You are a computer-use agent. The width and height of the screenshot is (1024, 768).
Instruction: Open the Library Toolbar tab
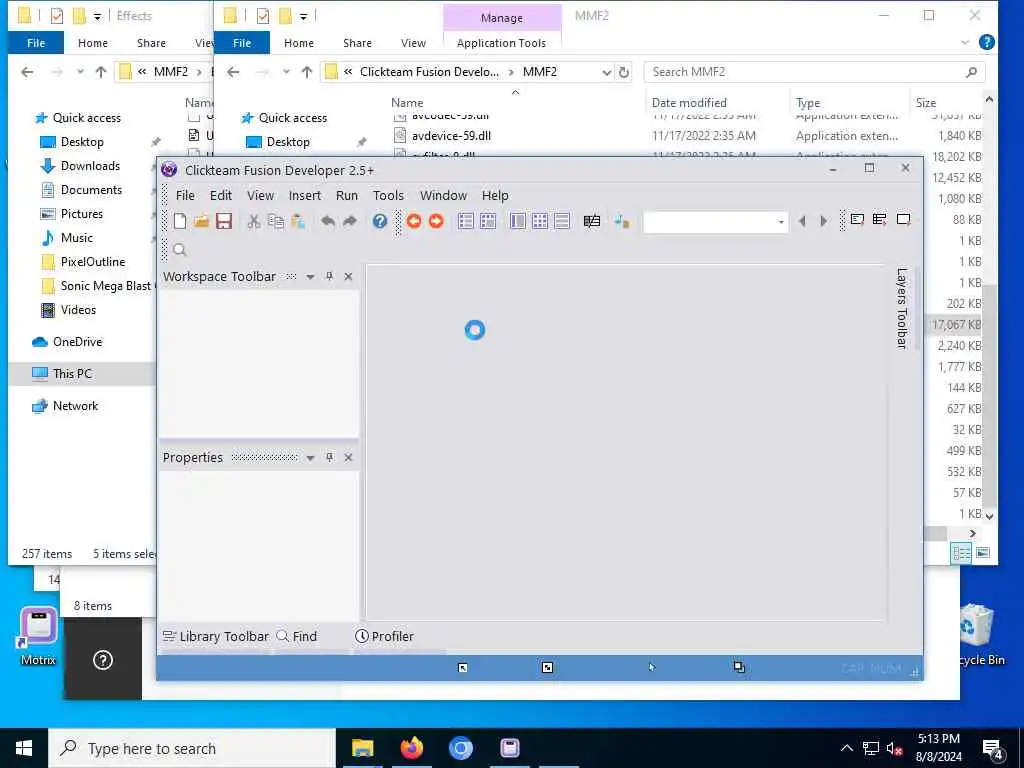pyautogui.click(x=216, y=636)
